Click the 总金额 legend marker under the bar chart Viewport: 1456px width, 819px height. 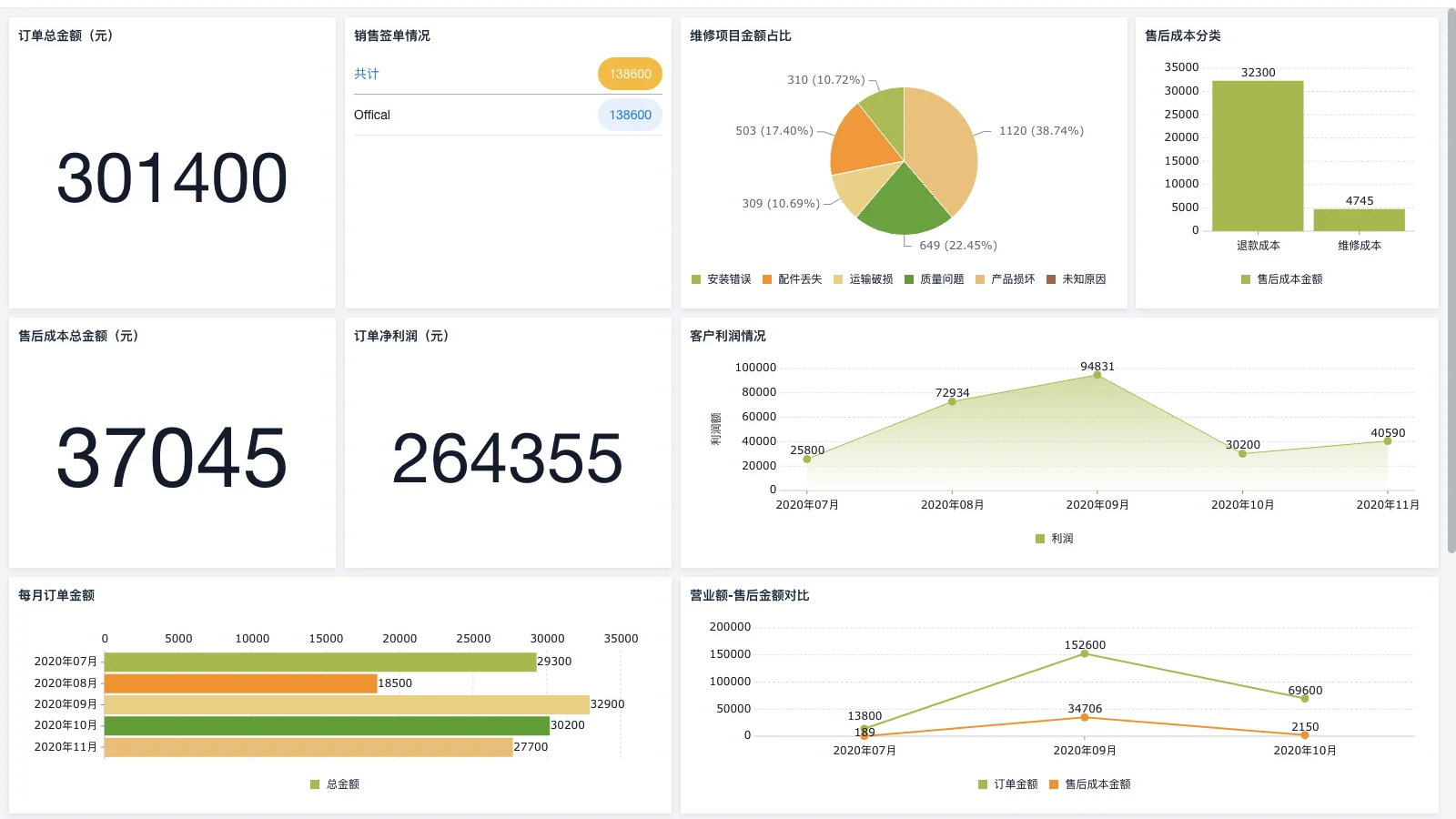(315, 784)
